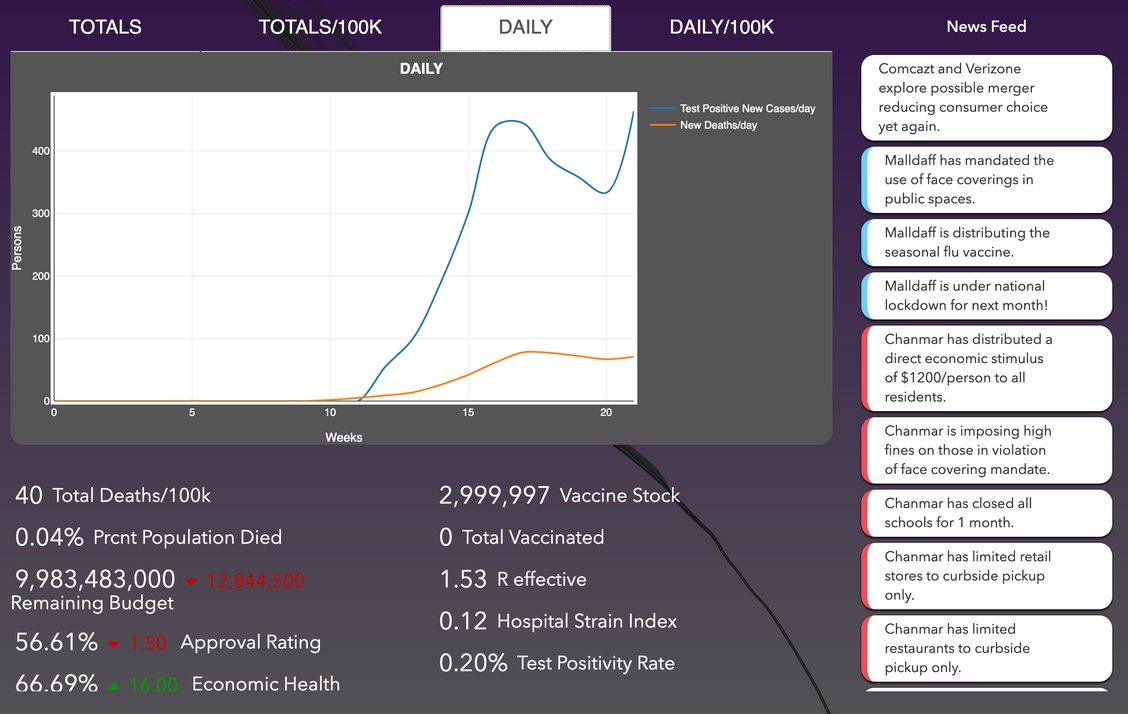Click the Weeks x-axis label
1128x714 pixels.
(344, 437)
